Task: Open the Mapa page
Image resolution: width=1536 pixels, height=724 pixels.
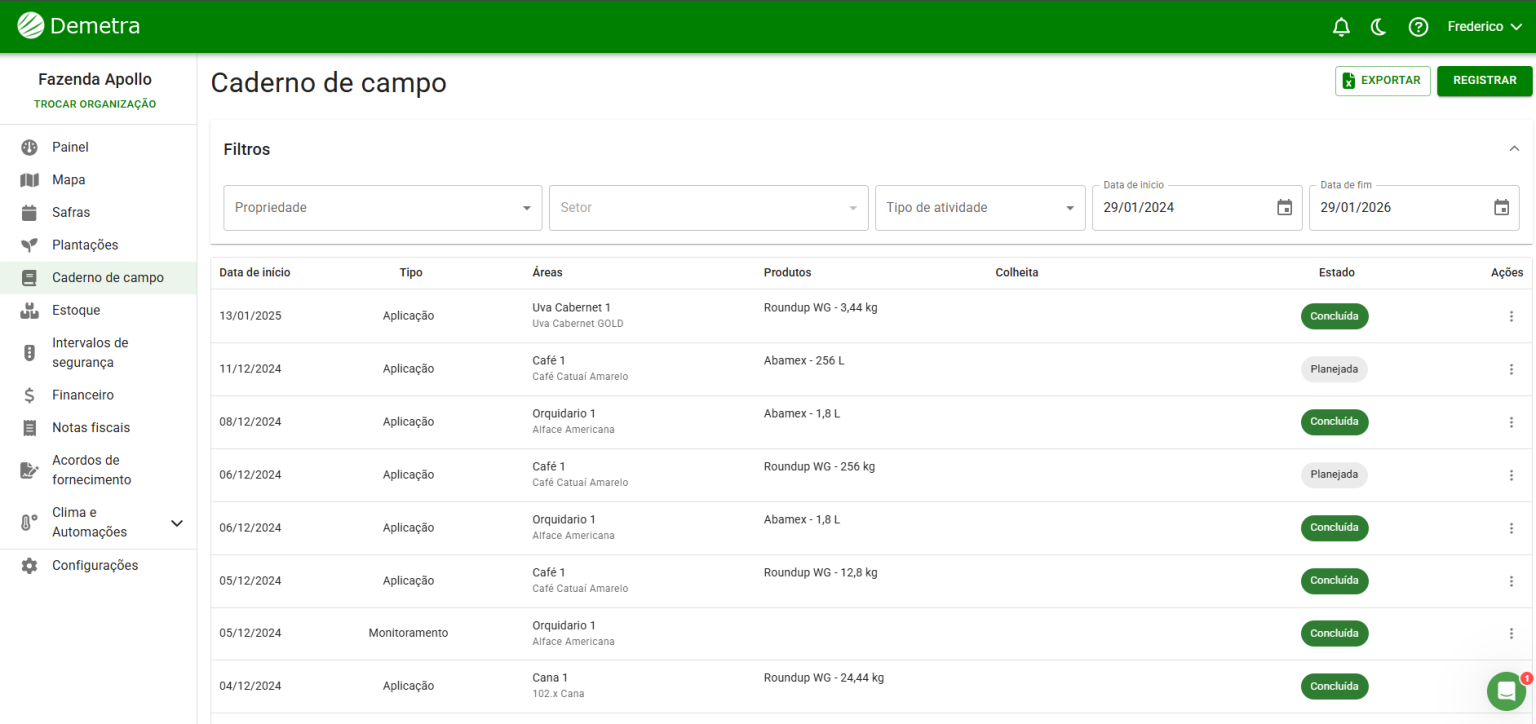Action: (68, 180)
